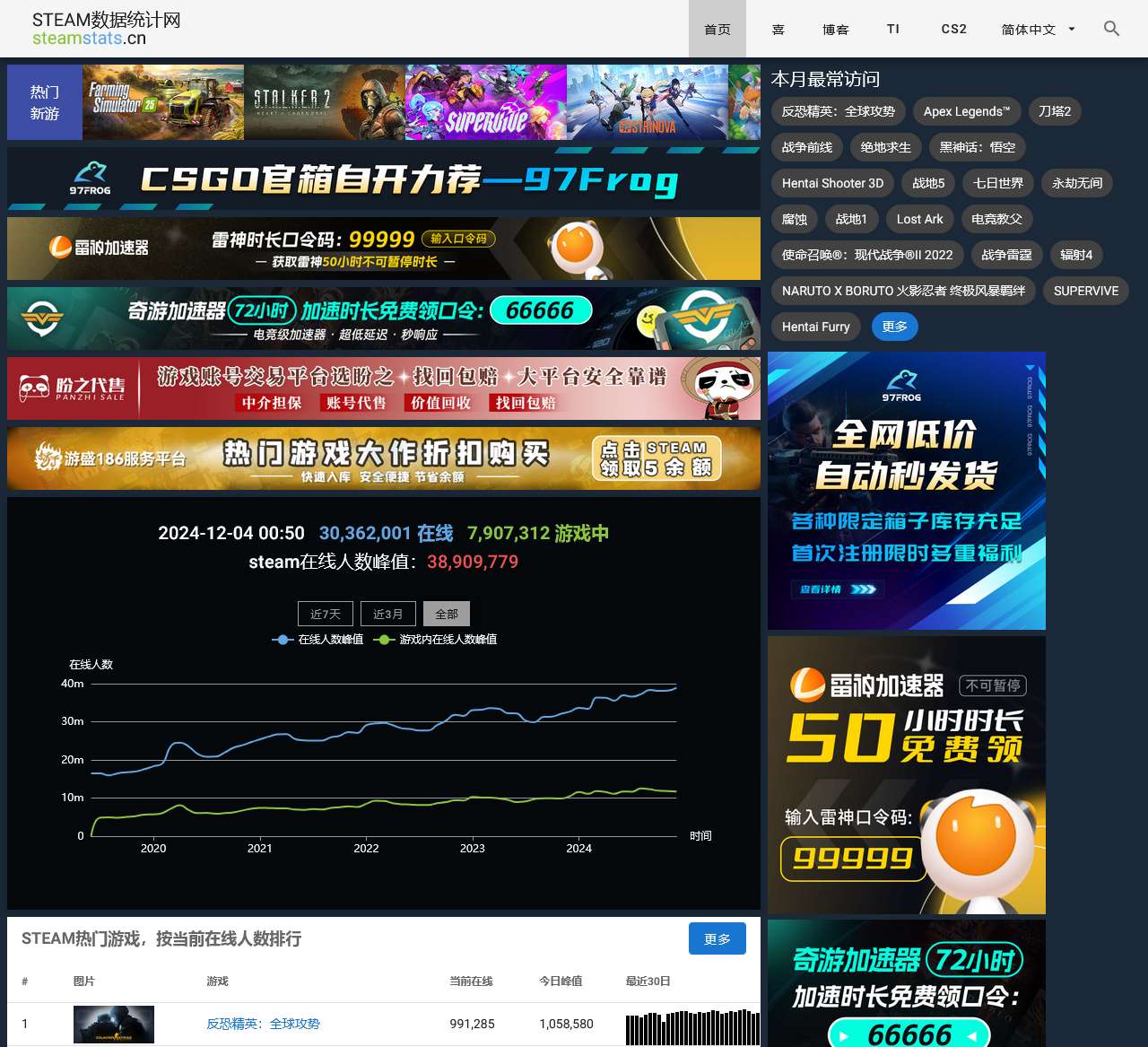Click the 30,362,001 在线 counter text
This screenshot has height=1047, width=1148.
point(387,533)
